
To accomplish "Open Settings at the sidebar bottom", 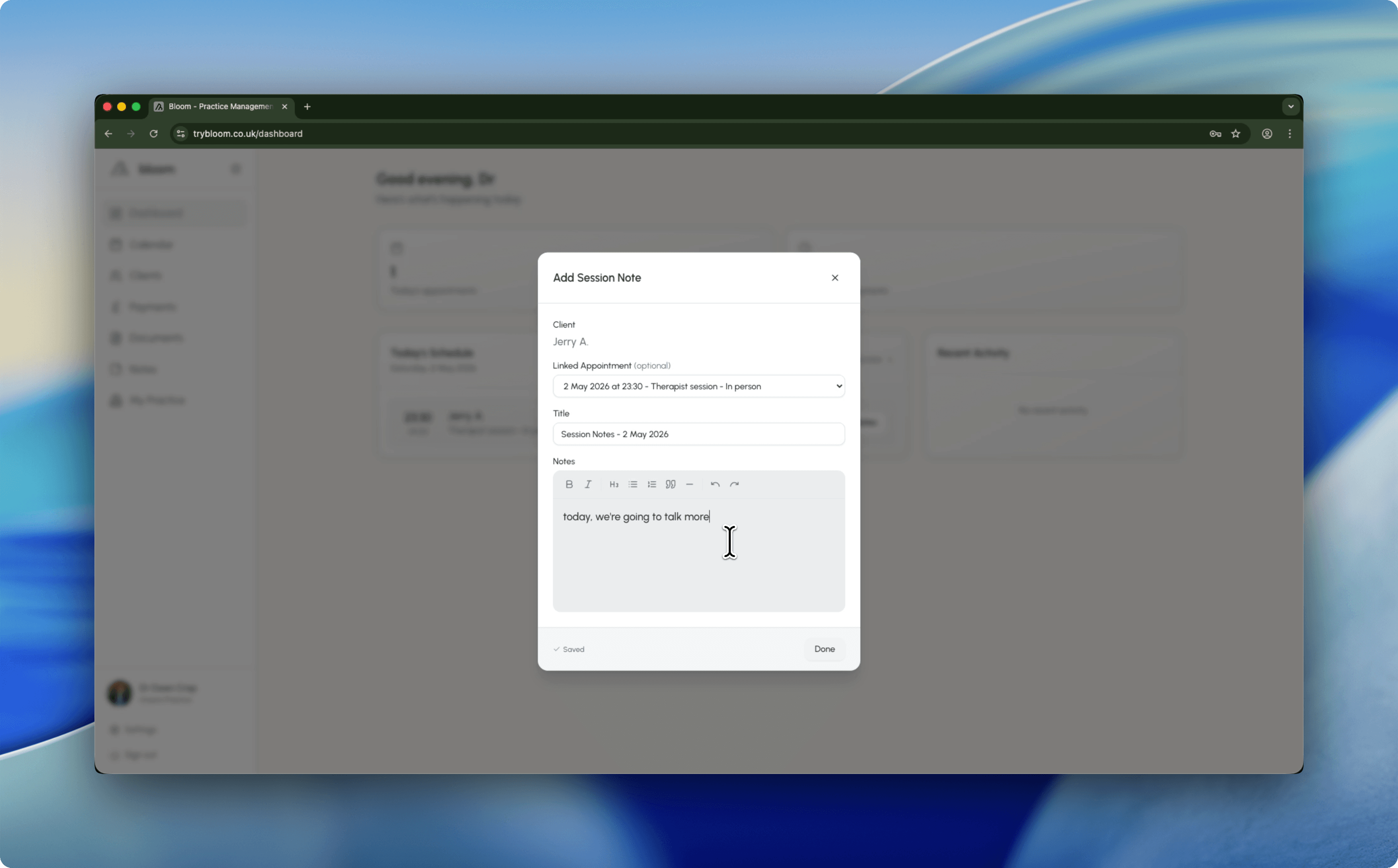I will (x=133, y=730).
